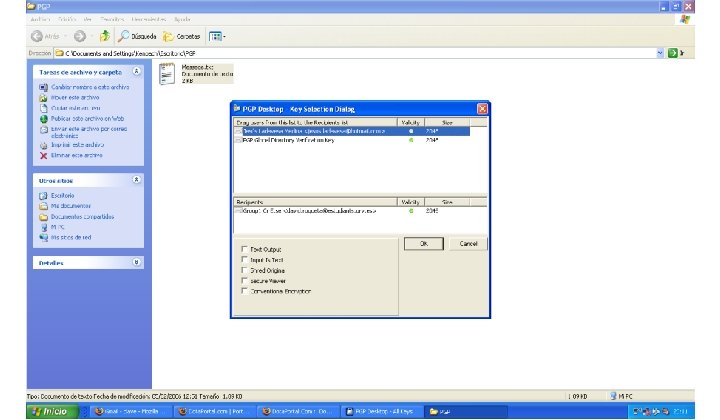720x420 pixels.
Task: Open the Búsqueda search tool
Action: point(137,36)
